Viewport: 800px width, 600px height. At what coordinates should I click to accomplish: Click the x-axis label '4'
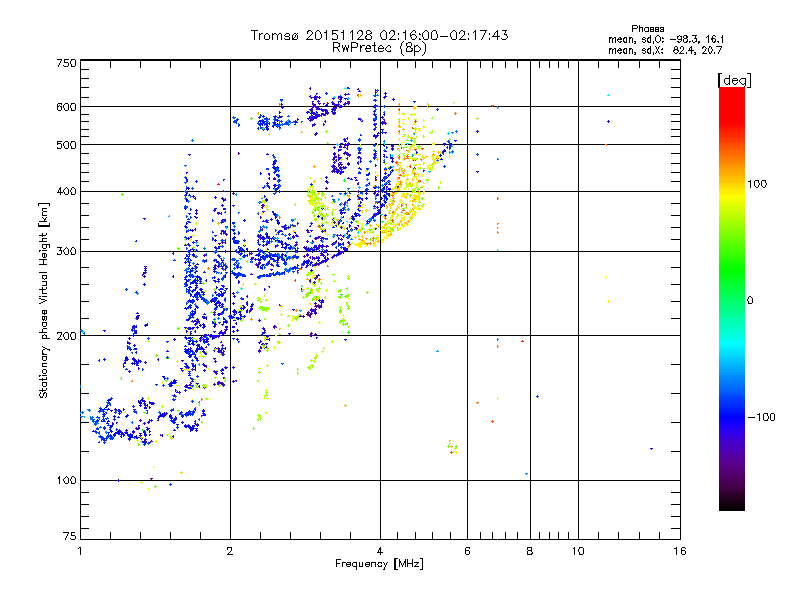coord(380,551)
